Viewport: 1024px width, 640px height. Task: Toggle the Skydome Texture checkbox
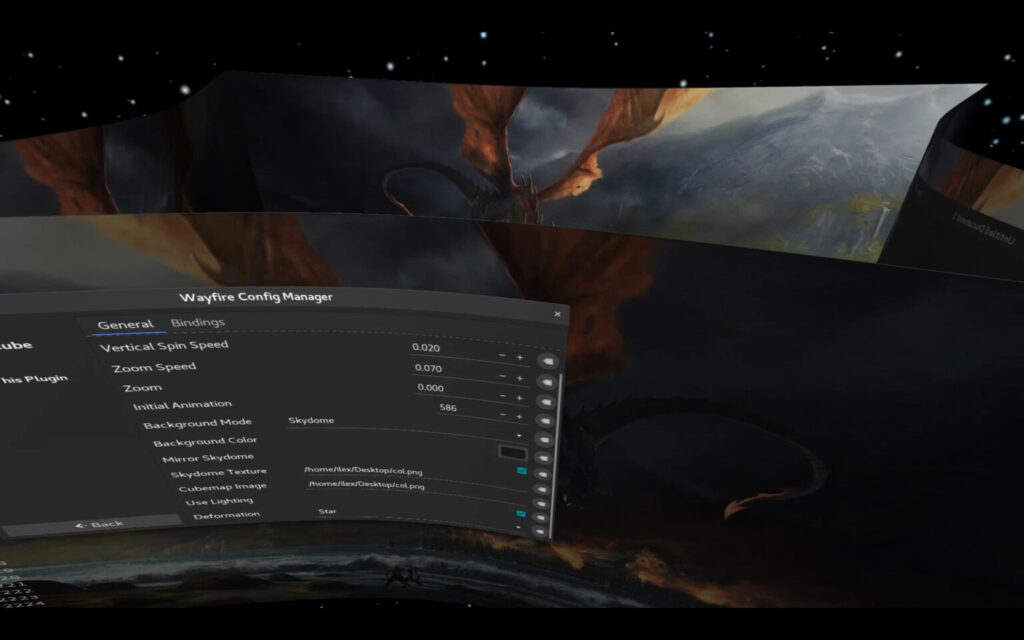coord(521,471)
